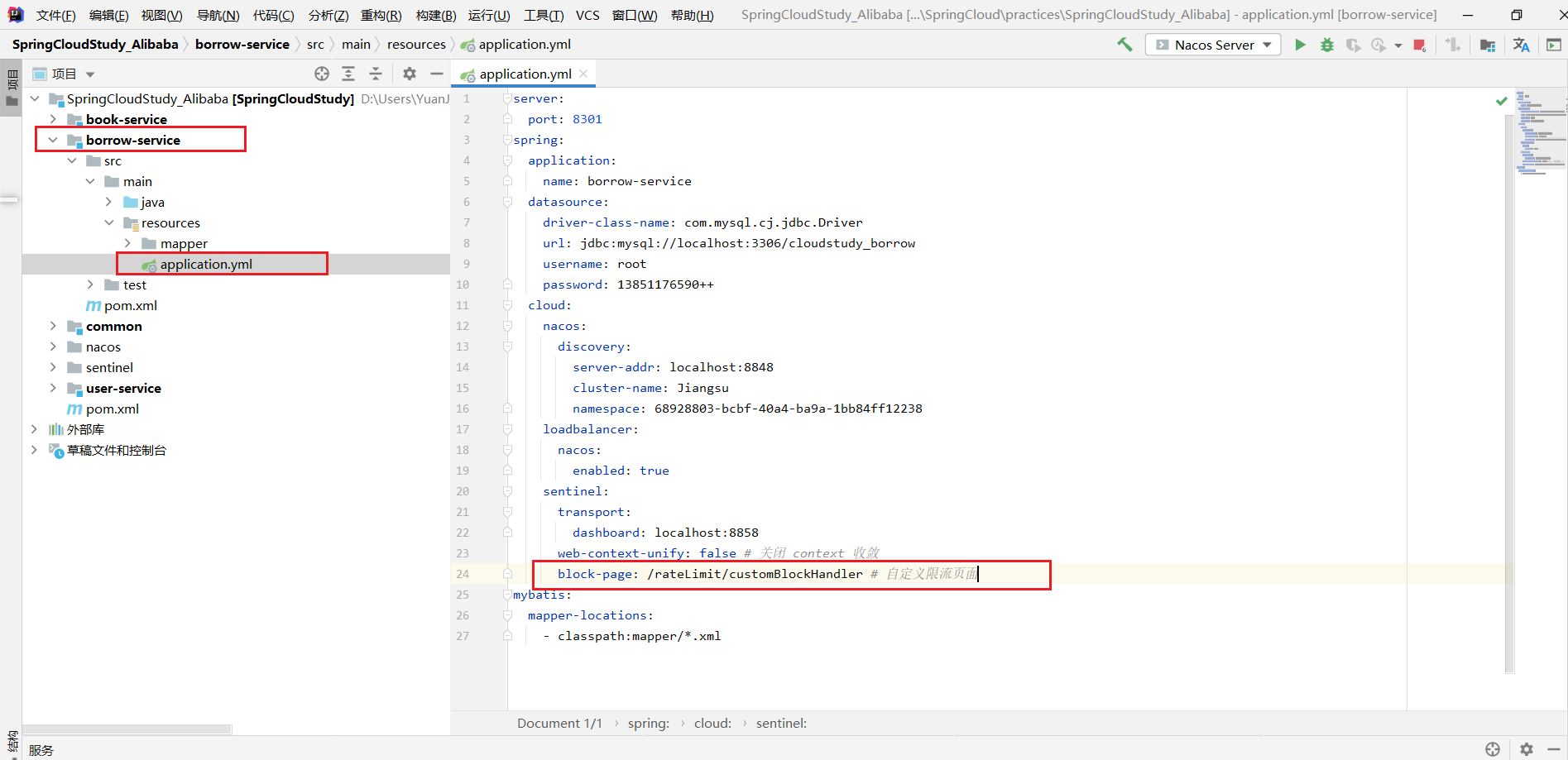Viewport: 1568px width, 760px height.
Task: Click the green inspection checkmark in editor
Action: click(1502, 101)
